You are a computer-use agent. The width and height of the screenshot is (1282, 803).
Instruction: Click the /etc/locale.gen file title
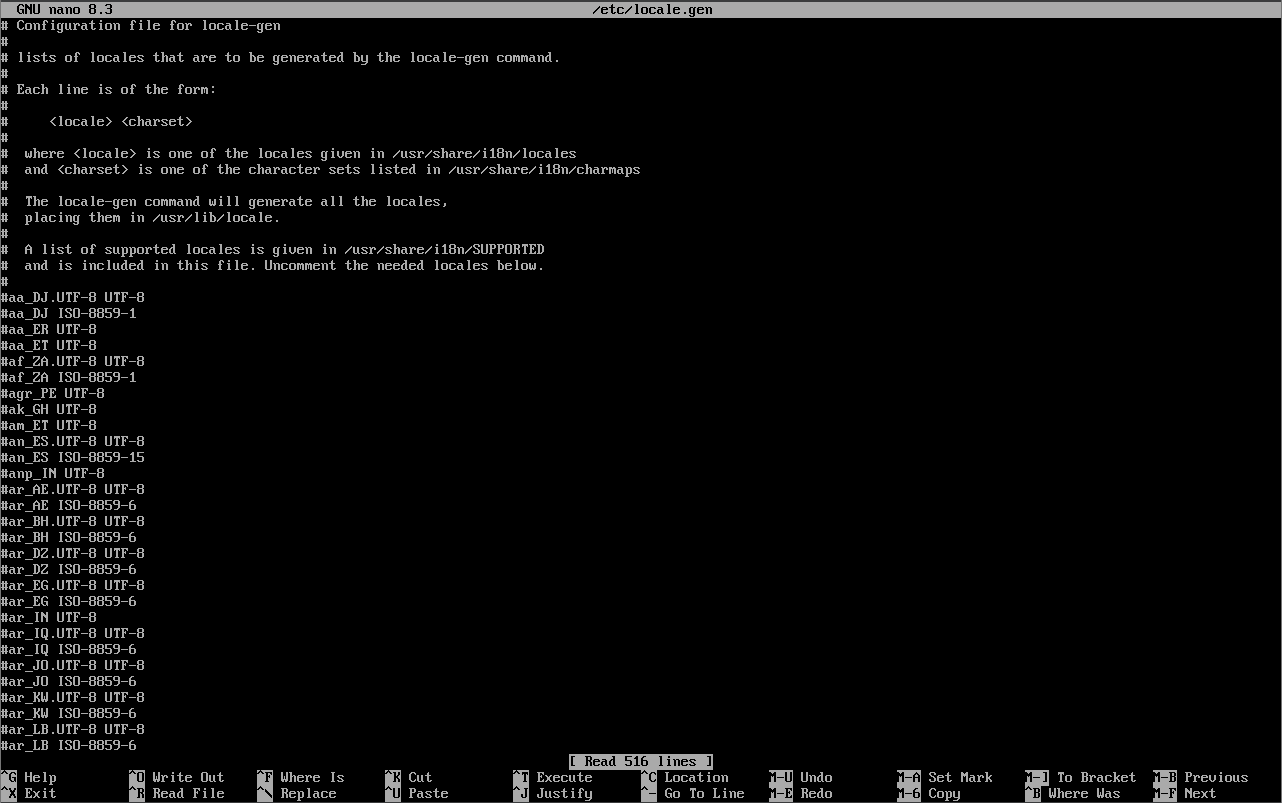coord(652,10)
